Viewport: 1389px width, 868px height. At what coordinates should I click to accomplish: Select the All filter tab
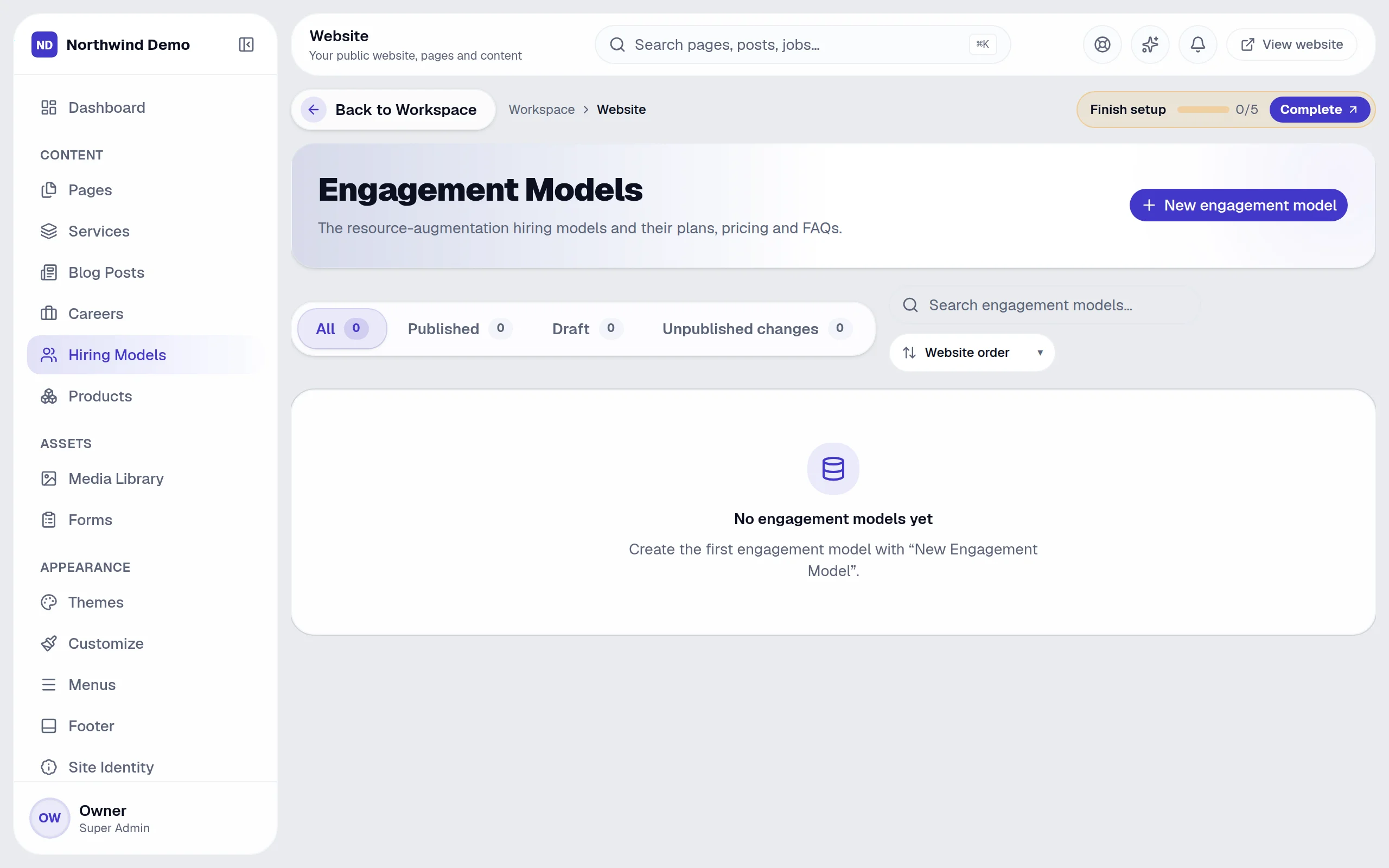click(x=342, y=329)
